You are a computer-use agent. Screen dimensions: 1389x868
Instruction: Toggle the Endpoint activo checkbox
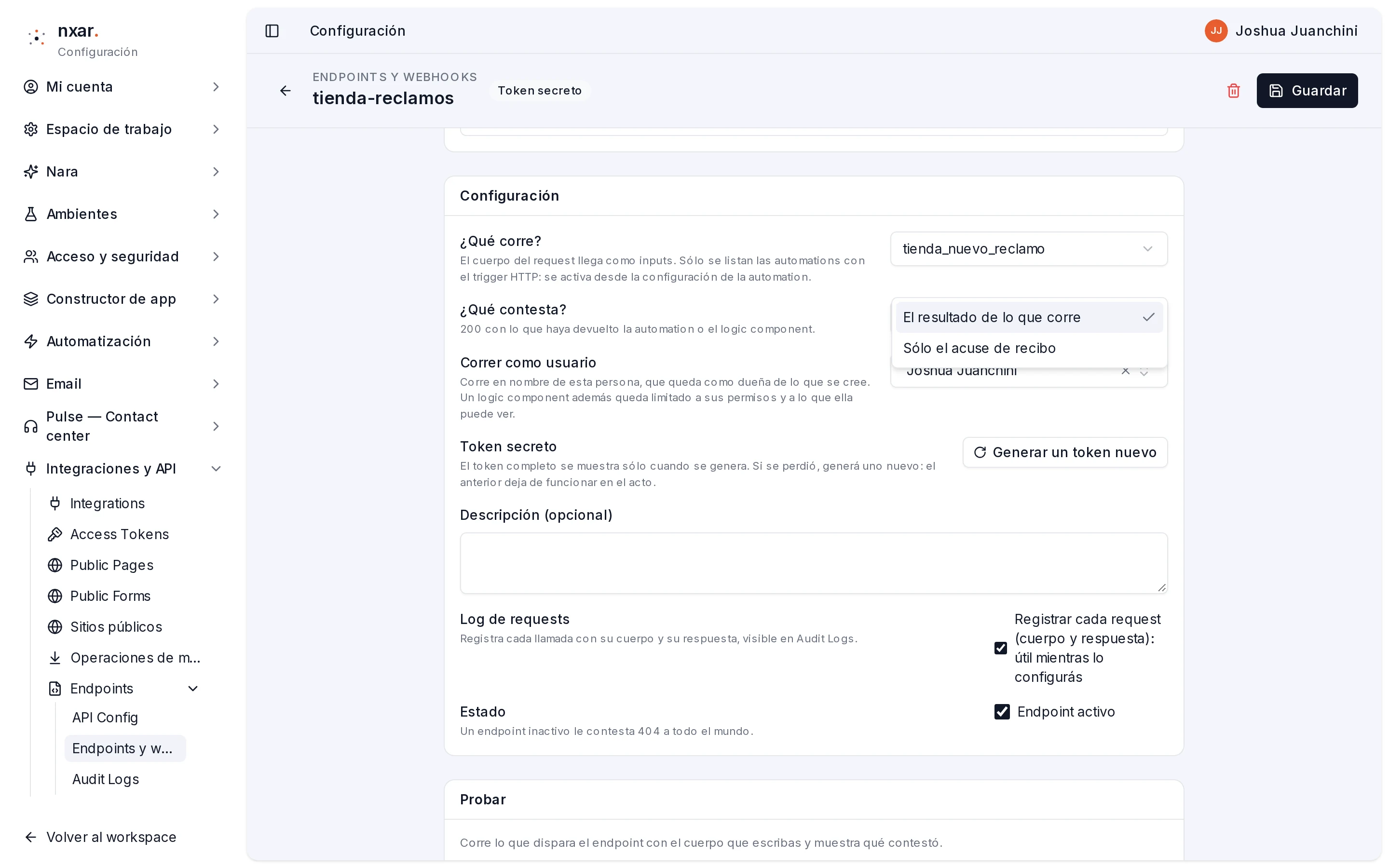coord(1002,712)
